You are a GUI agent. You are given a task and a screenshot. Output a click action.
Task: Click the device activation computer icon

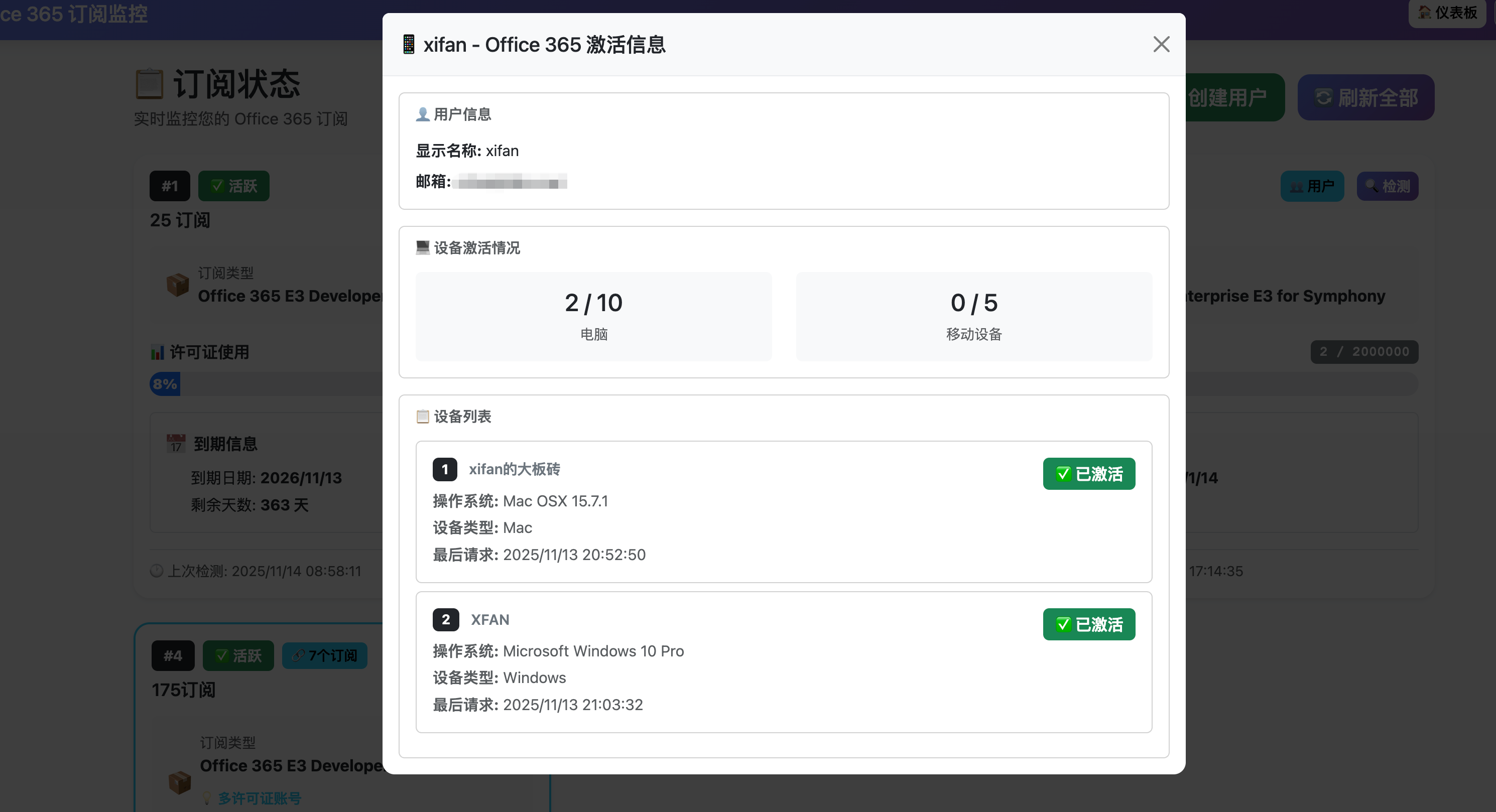[x=423, y=248]
